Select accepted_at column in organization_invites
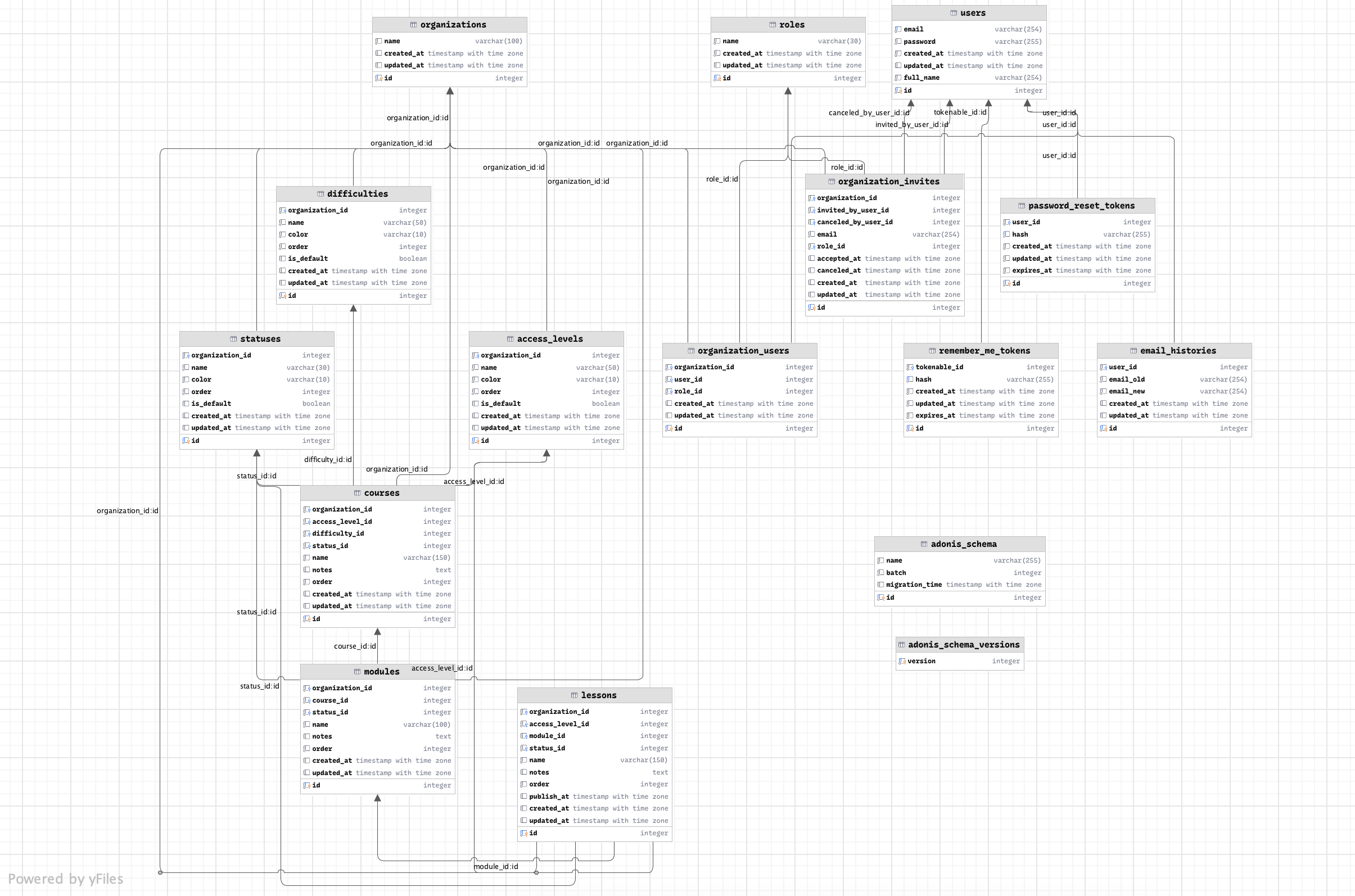The height and width of the screenshot is (896, 1355). (x=884, y=259)
